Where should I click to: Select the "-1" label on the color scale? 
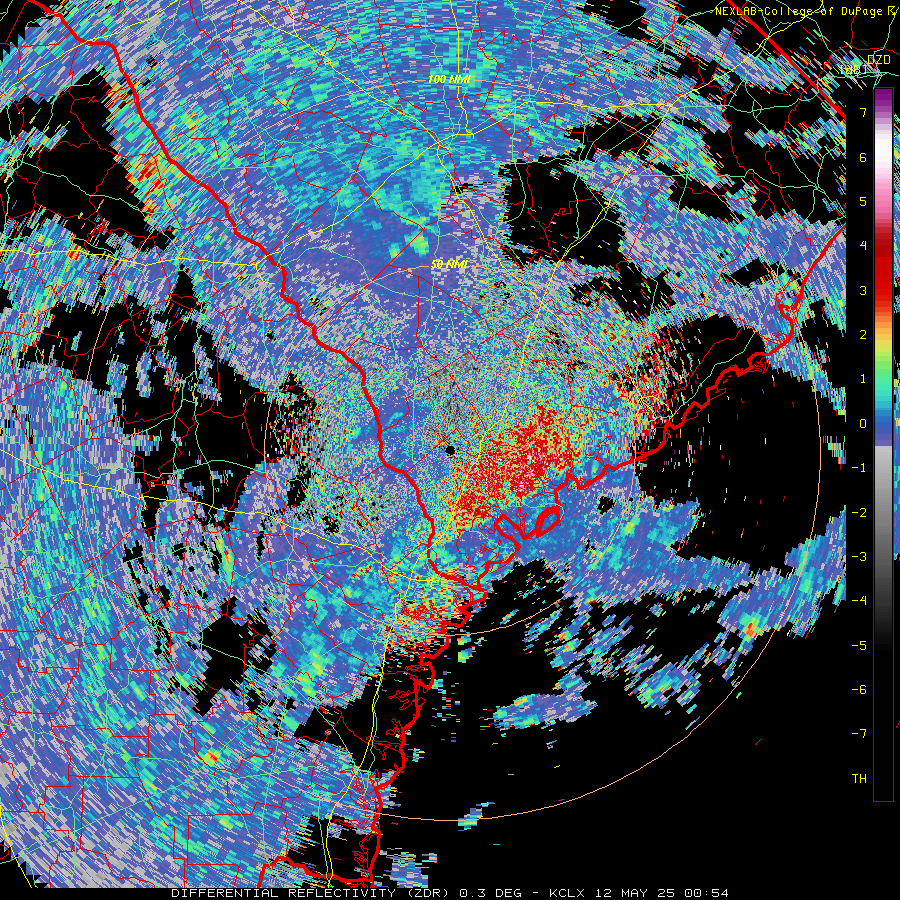859,468
